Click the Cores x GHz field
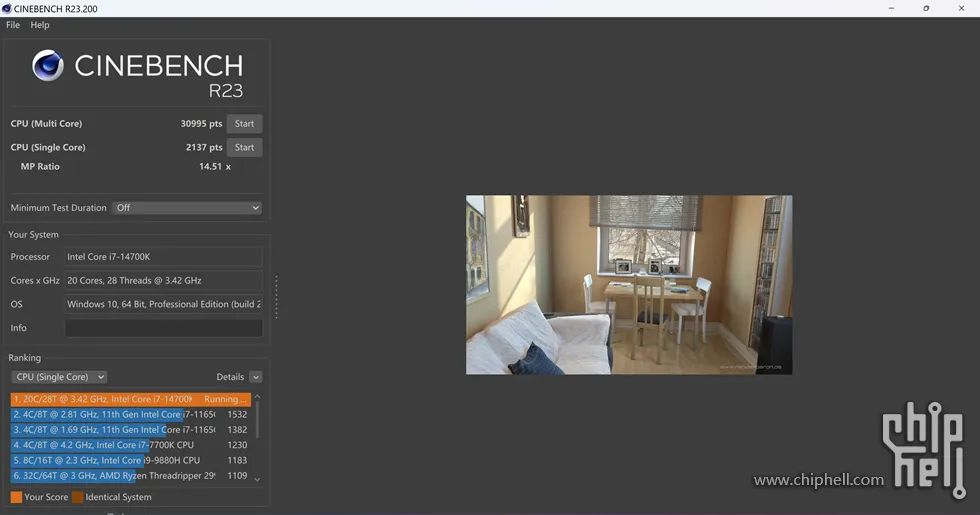This screenshot has width=980, height=515. (x=164, y=281)
